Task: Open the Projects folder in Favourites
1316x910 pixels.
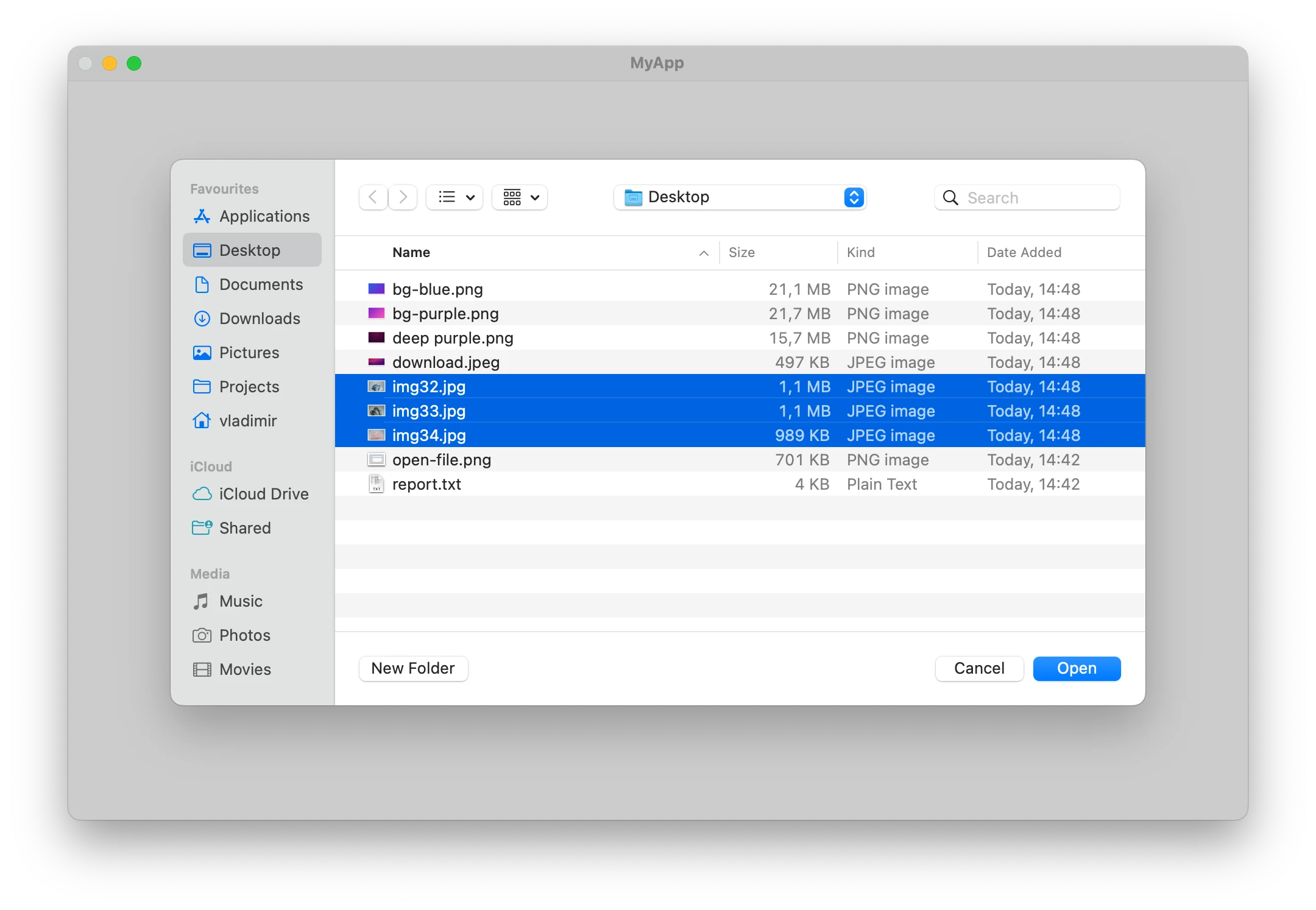Action: tap(249, 387)
